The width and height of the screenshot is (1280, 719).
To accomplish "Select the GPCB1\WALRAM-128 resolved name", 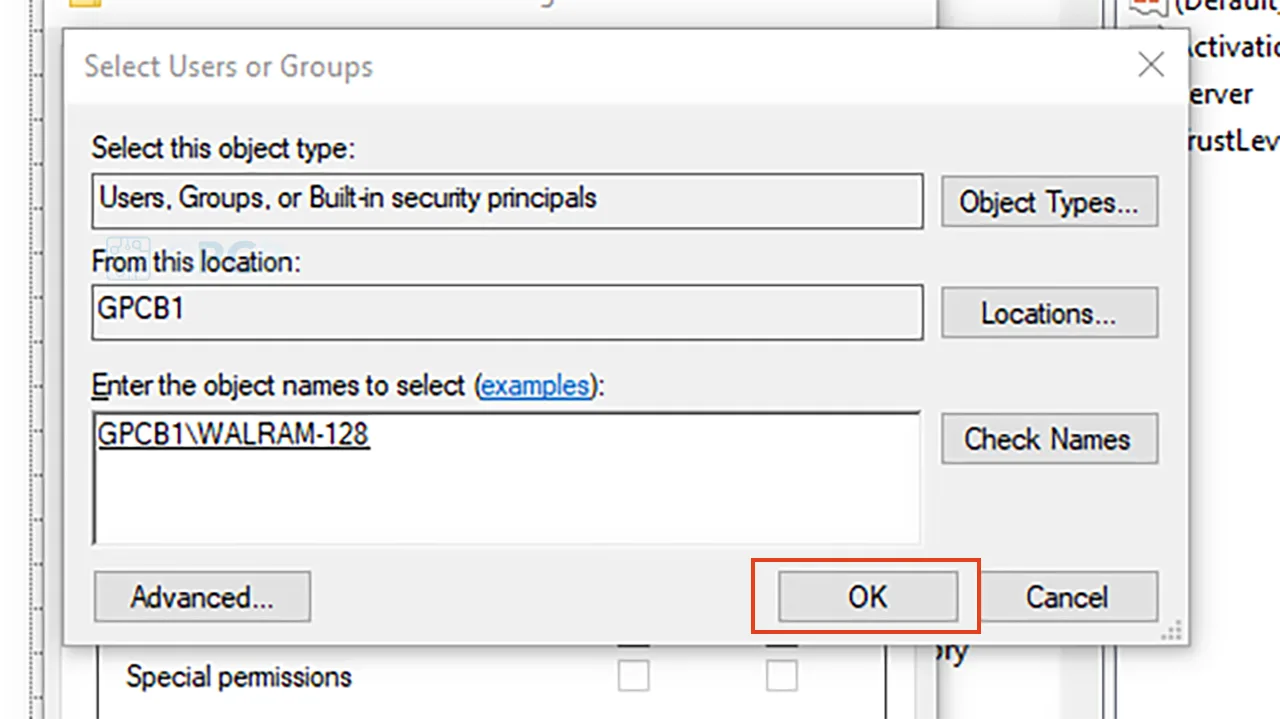I will click(233, 434).
